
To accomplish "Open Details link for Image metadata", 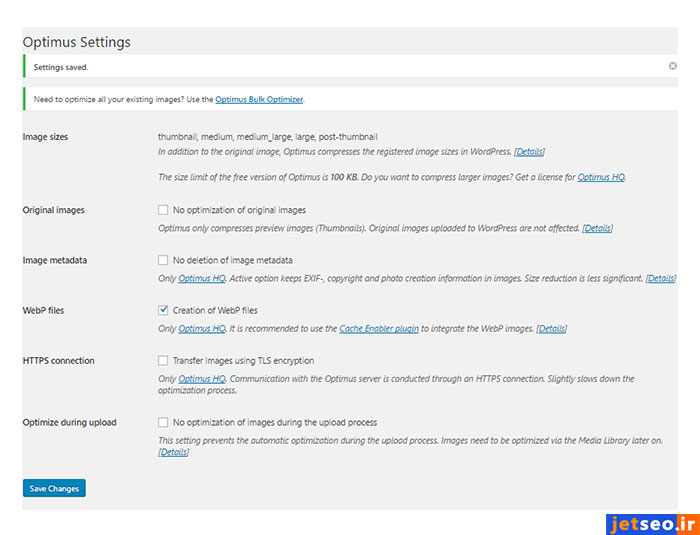I will tap(660, 278).
